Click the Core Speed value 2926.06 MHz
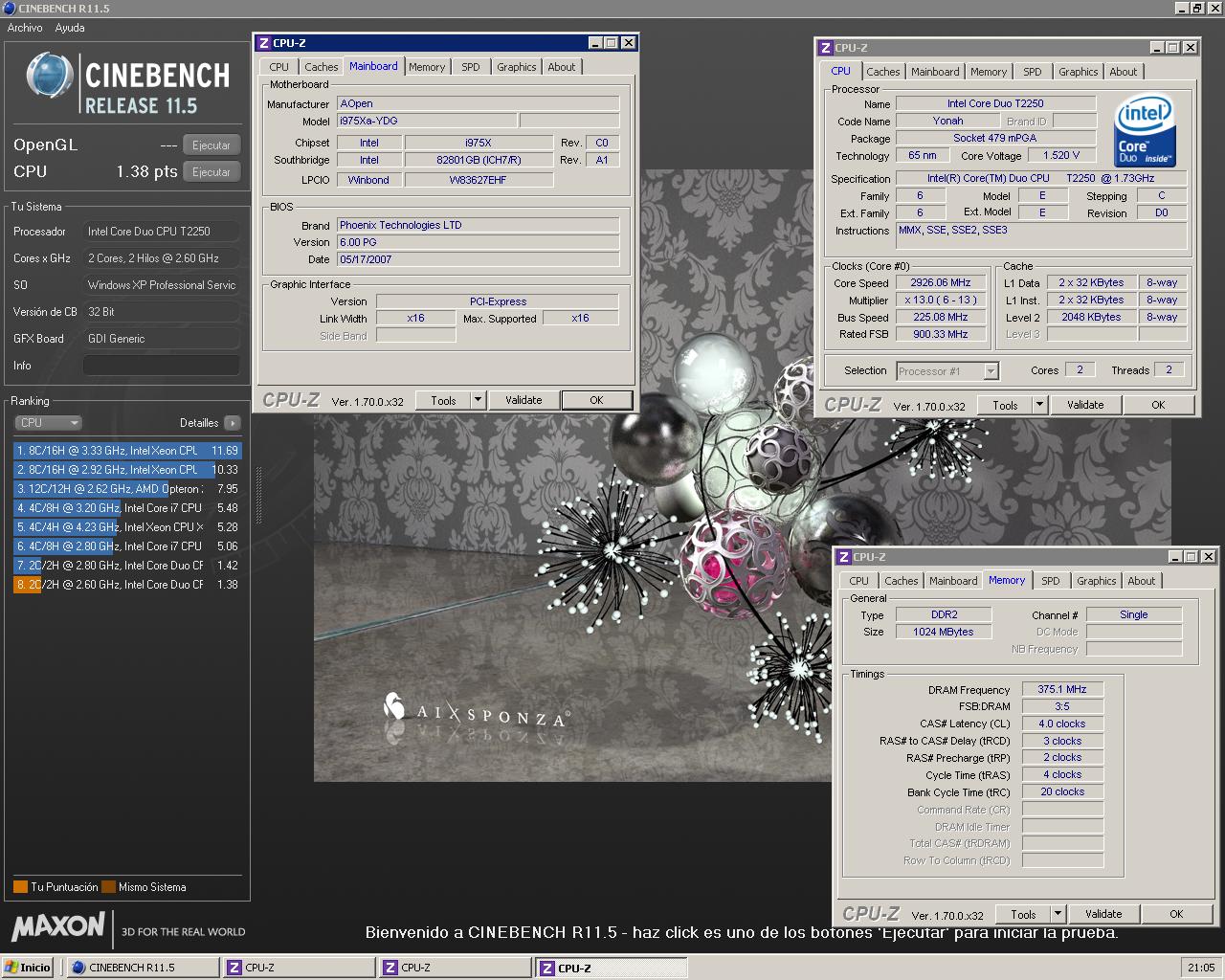The height and width of the screenshot is (980, 1225). tap(941, 283)
